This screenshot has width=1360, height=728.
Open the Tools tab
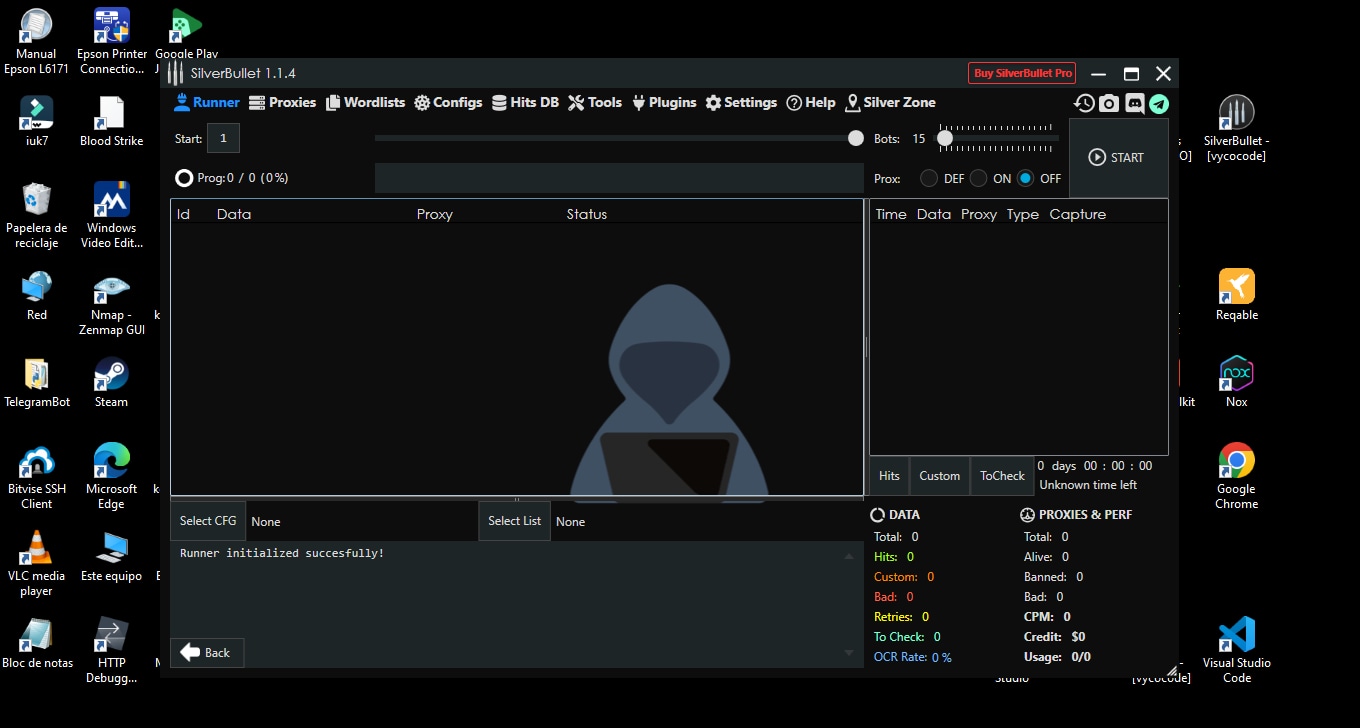pyautogui.click(x=595, y=102)
